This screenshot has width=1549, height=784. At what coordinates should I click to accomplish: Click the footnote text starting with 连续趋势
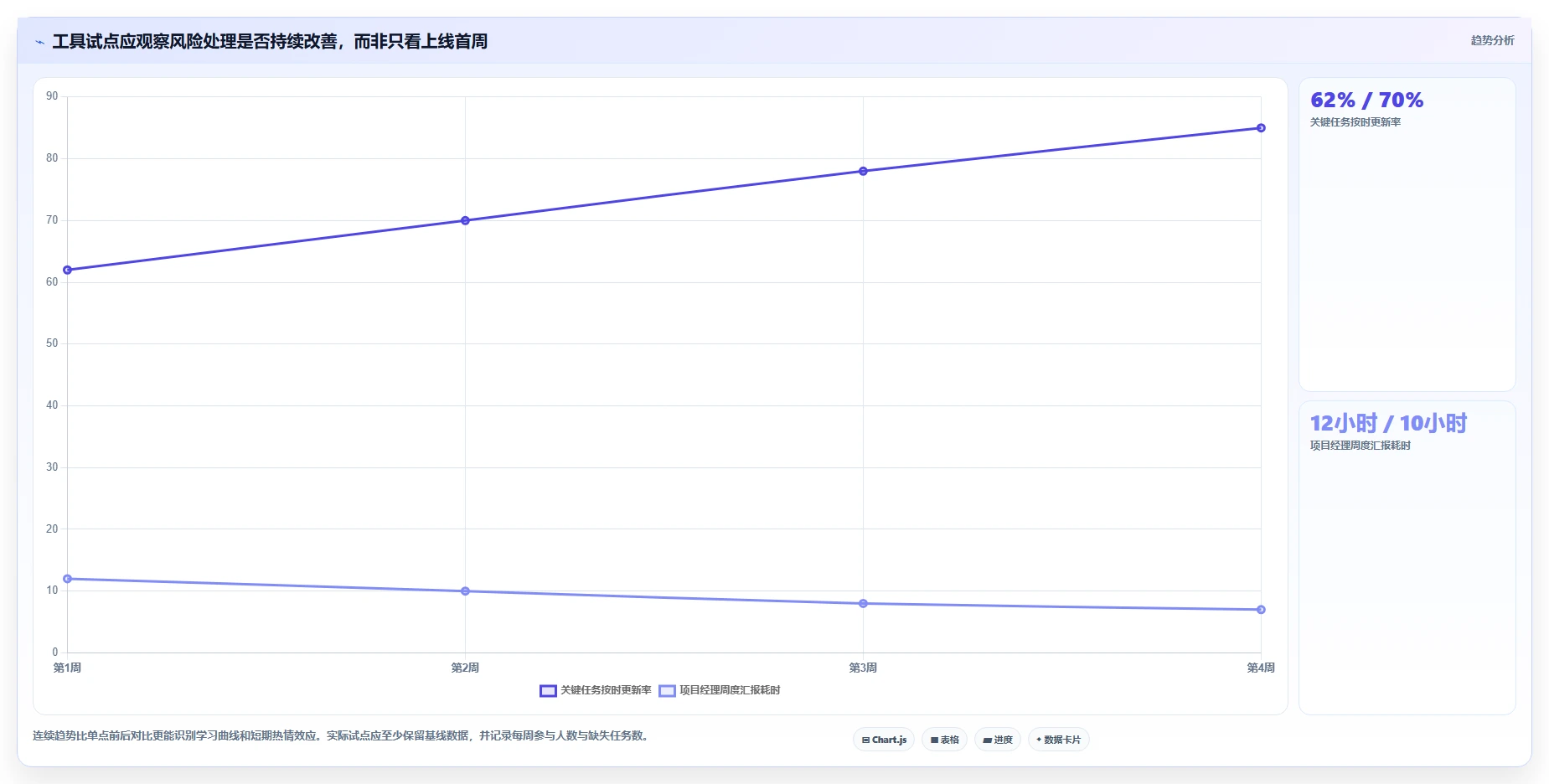point(340,735)
